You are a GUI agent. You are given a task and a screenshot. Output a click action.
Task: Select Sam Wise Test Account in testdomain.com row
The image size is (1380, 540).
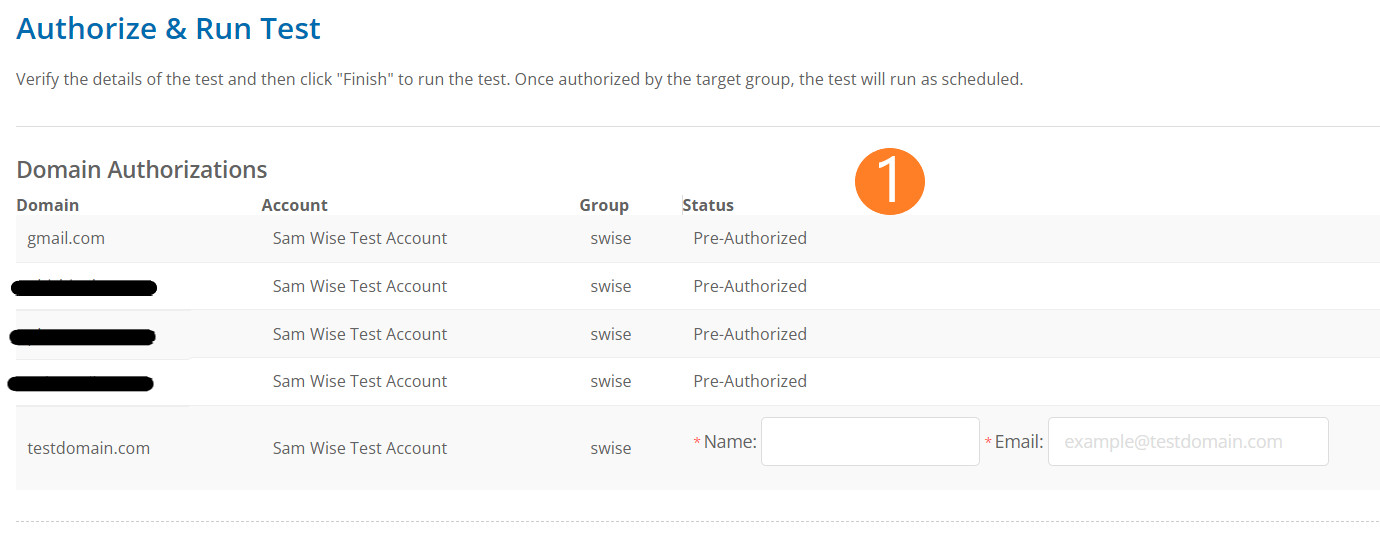coord(360,448)
